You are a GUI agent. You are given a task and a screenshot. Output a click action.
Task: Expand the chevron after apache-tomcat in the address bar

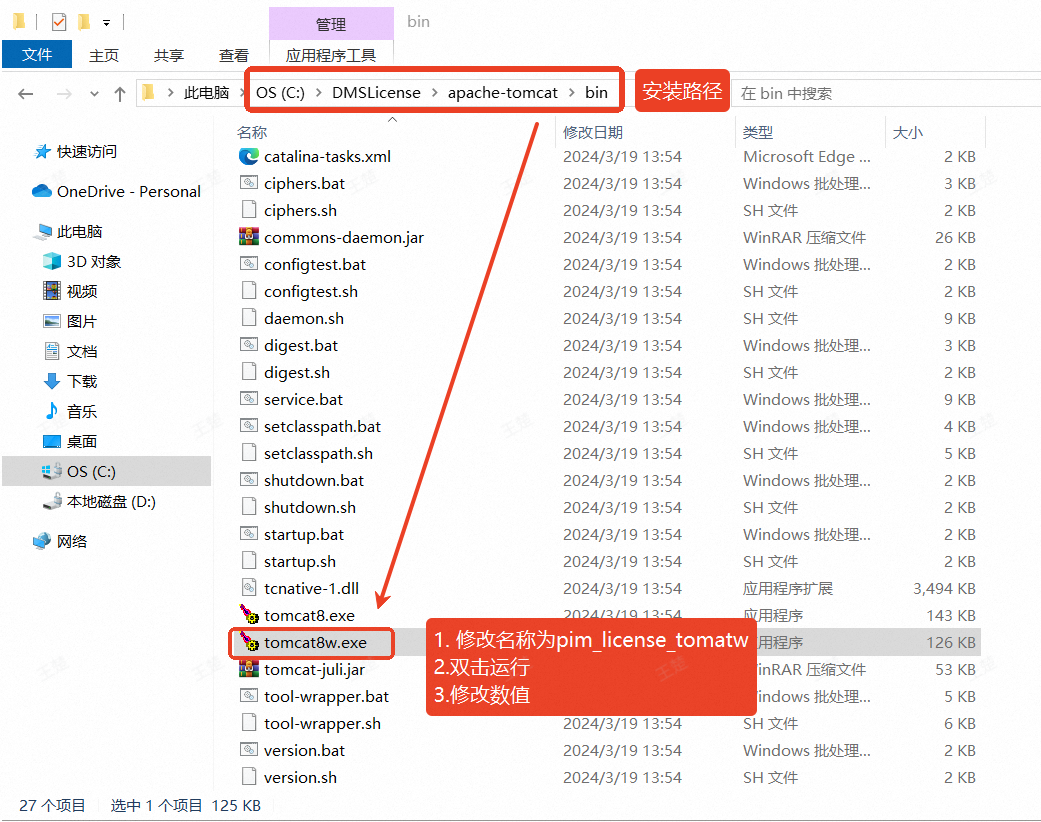coord(572,92)
